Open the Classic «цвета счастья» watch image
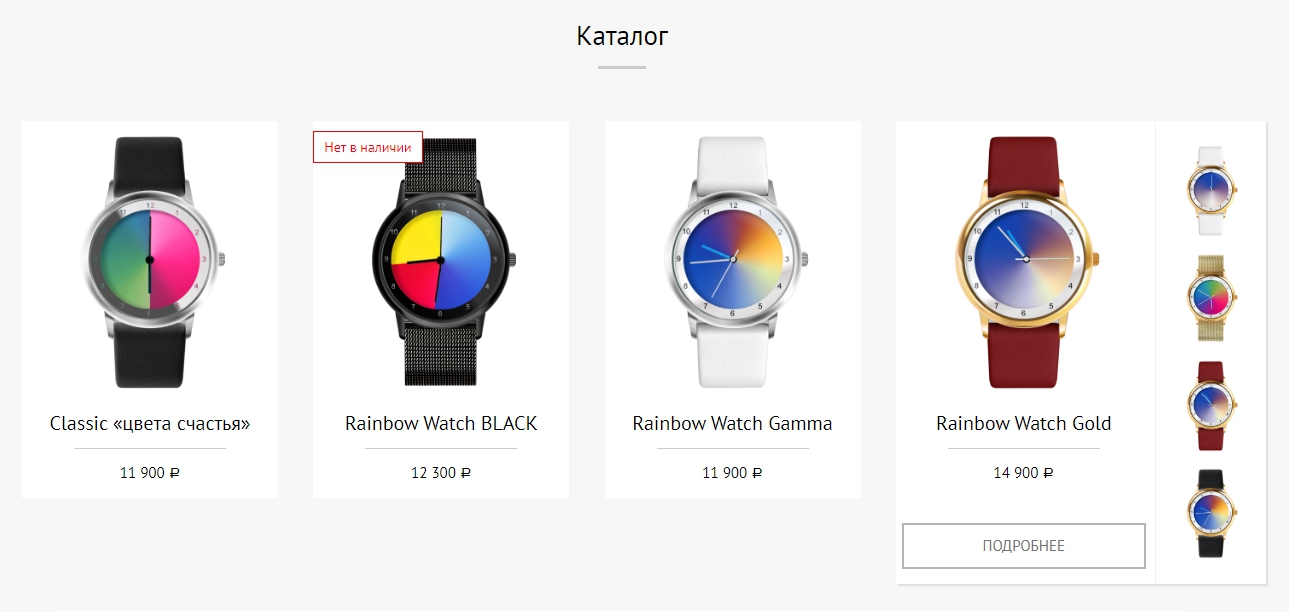Viewport: 1289px width, 612px height. tap(150, 262)
